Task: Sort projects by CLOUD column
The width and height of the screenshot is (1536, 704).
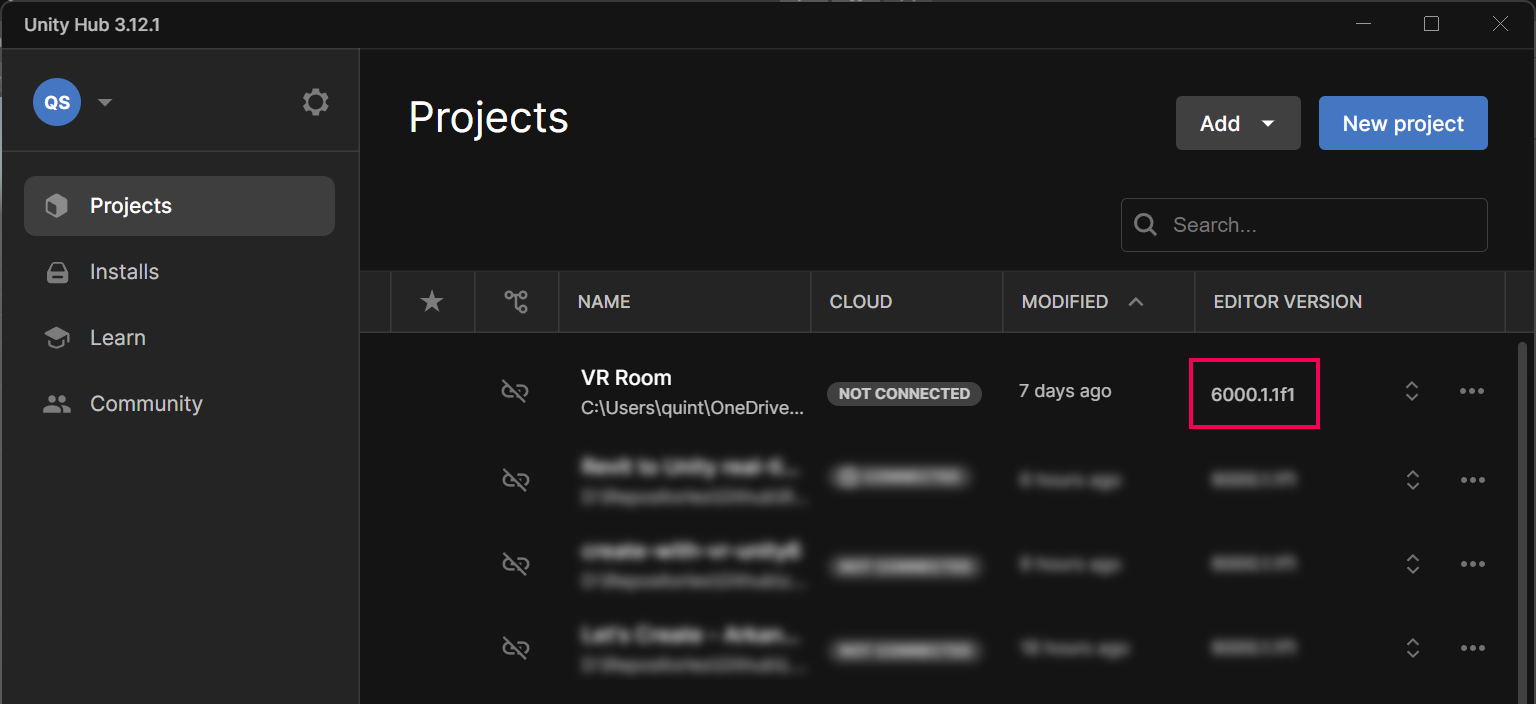Action: [x=861, y=301]
